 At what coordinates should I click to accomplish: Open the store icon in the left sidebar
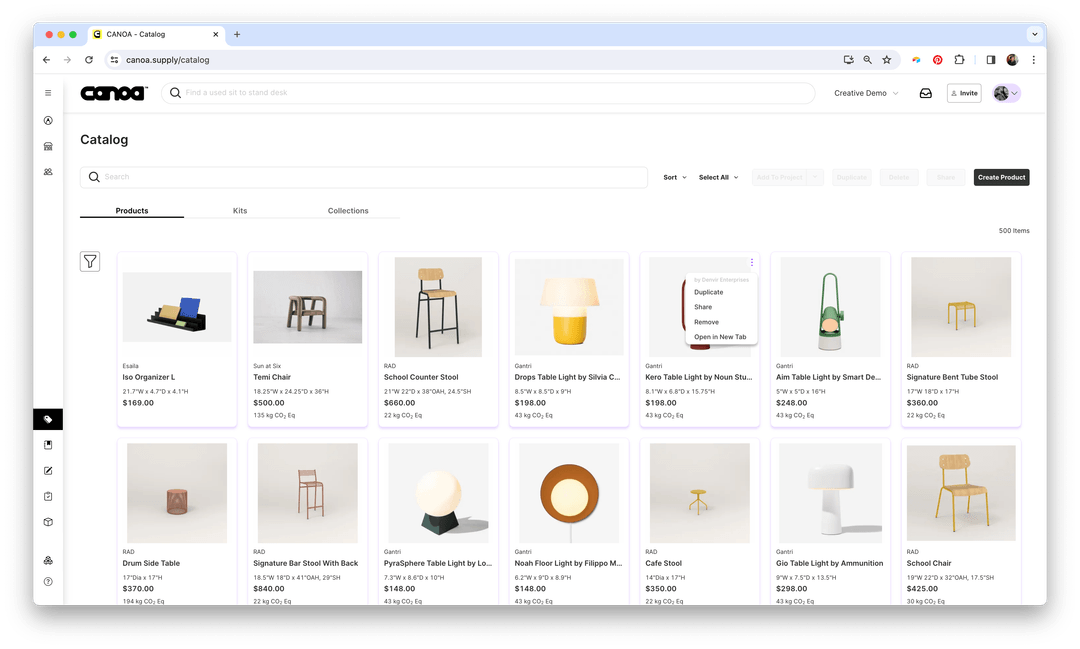pyautogui.click(x=48, y=146)
